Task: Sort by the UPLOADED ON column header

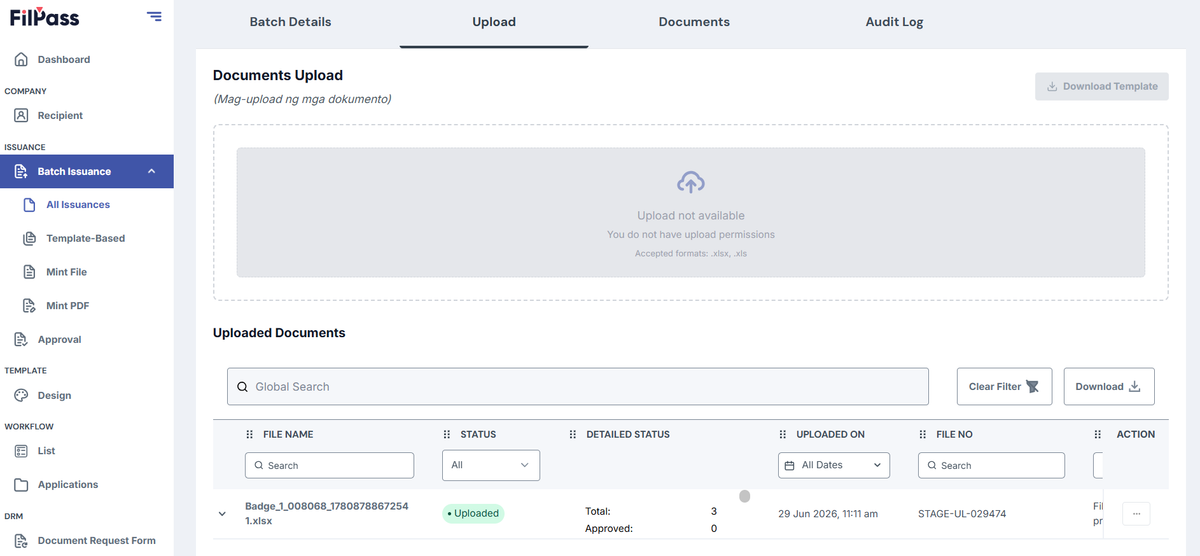Action: point(831,435)
